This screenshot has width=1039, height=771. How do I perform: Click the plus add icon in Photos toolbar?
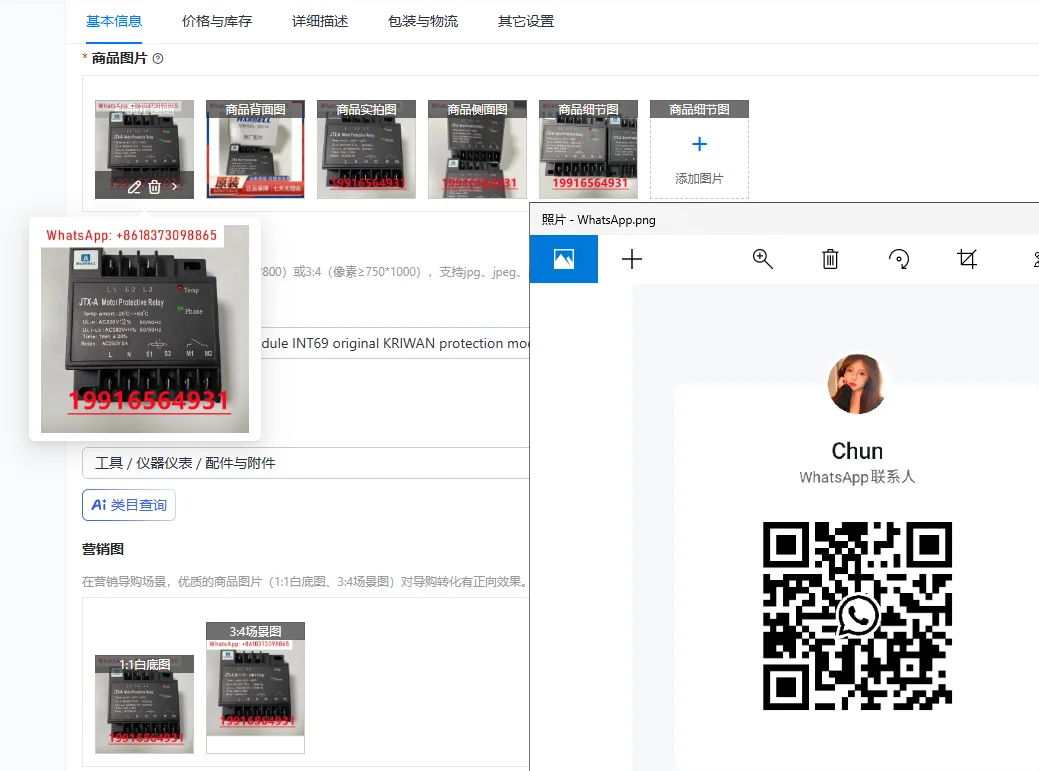632,259
